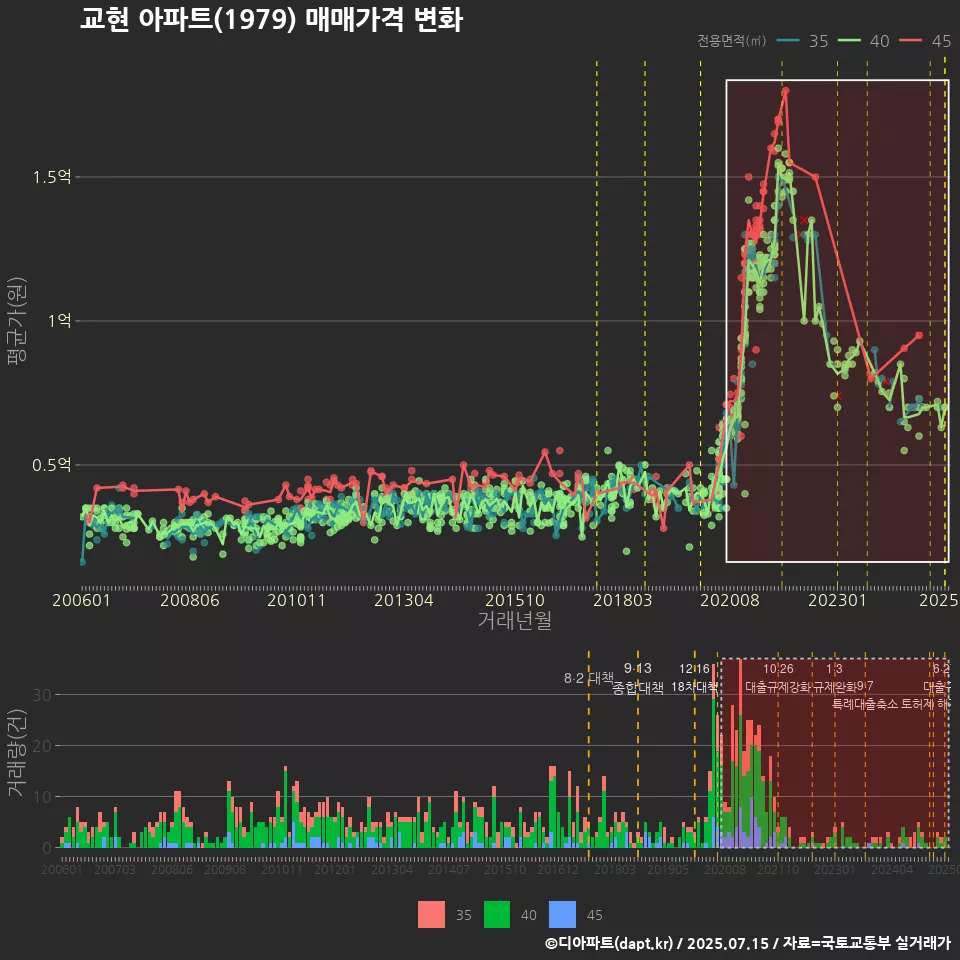Click 200806 on the price chart x-axis
Viewport: 960px width, 960px height.
190,600
